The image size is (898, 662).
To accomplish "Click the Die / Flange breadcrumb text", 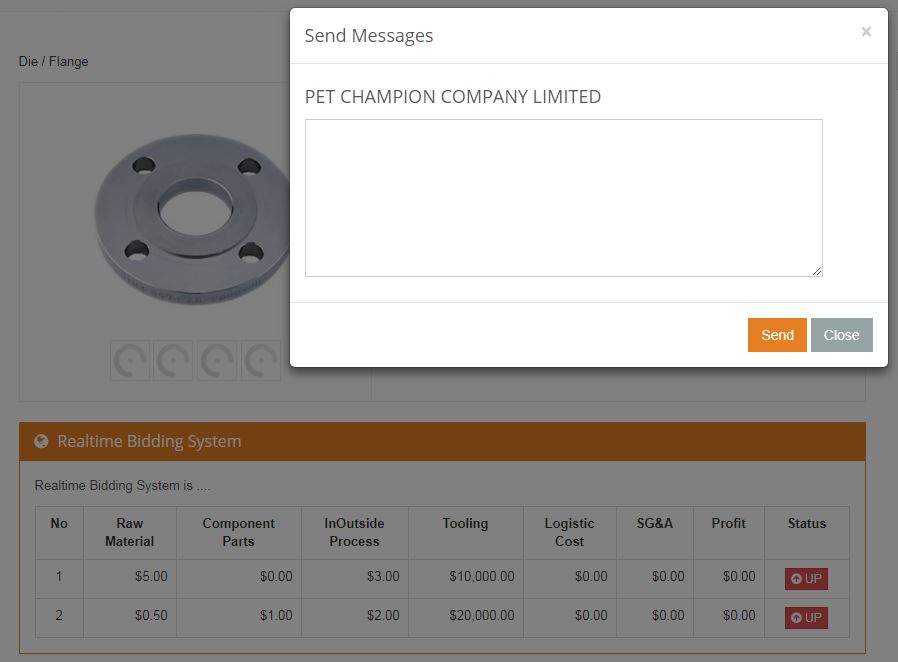I will click(53, 61).
